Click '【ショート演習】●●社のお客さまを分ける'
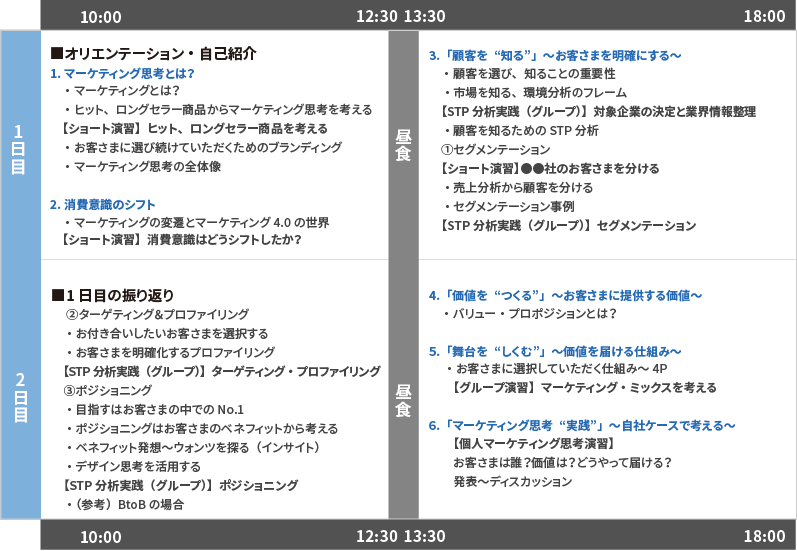Viewport: 797px width, 551px height. point(549,169)
